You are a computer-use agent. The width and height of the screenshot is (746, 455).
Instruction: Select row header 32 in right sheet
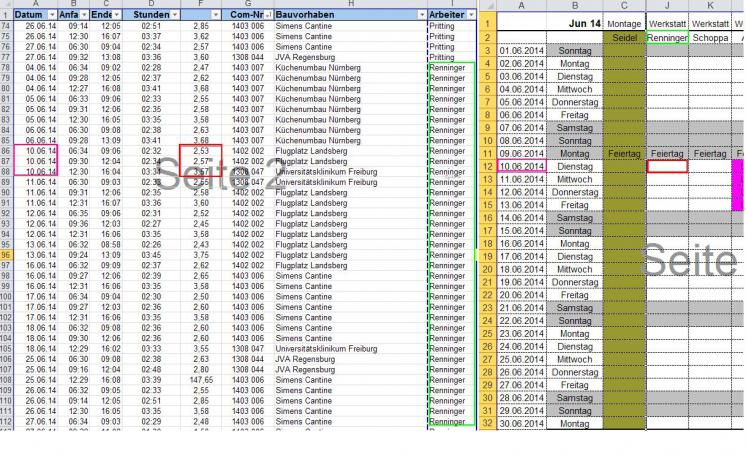487,424
